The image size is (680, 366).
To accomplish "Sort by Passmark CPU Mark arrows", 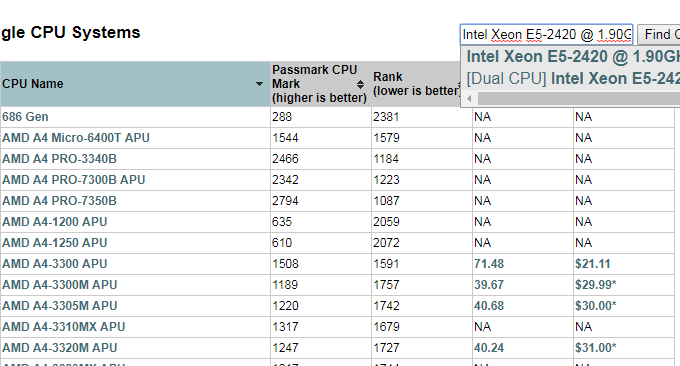I will [x=360, y=84].
